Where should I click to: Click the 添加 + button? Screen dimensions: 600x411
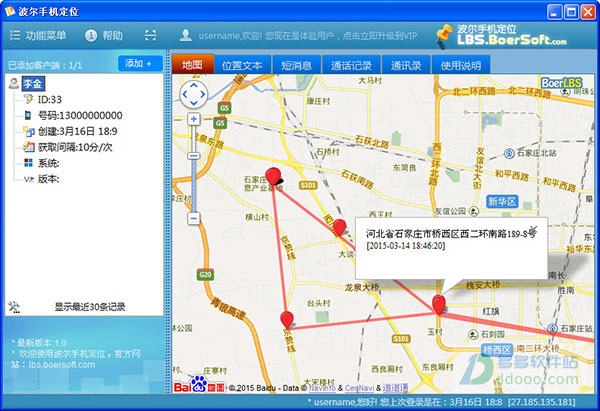pyautogui.click(x=140, y=64)
